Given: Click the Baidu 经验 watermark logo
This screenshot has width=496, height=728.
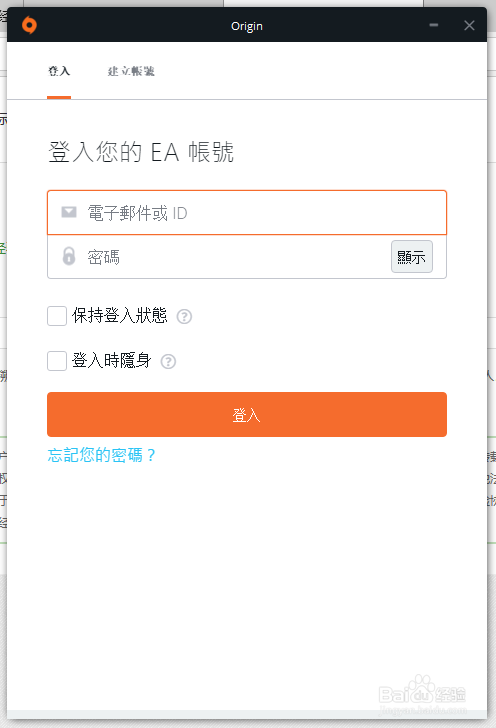Looking at the screenshot, I should [x=423, y=693].
